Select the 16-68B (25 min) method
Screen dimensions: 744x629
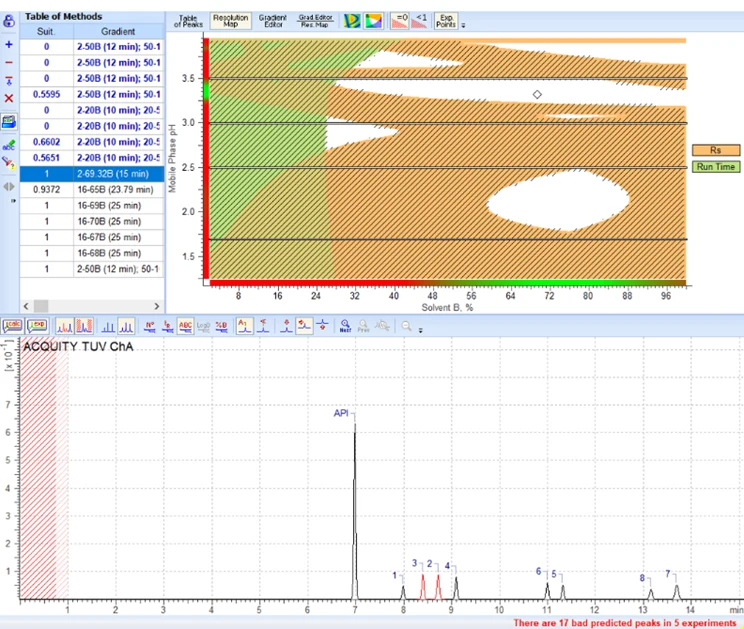tap(92, 253)
